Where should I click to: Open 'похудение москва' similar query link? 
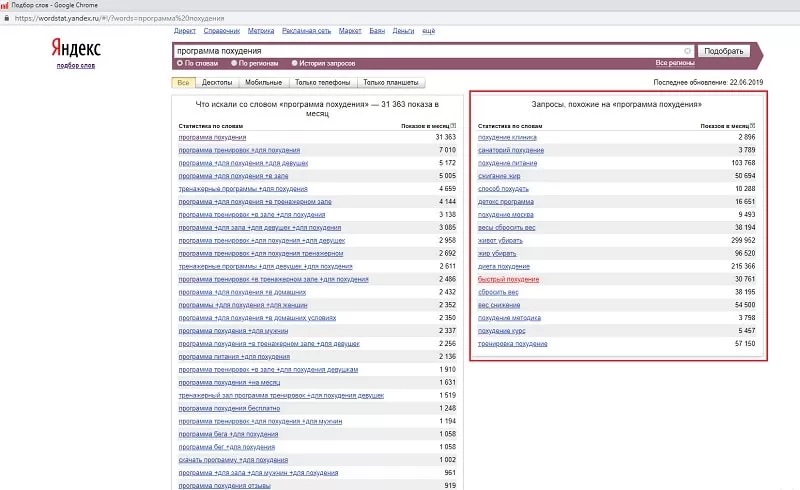point(506,214)
